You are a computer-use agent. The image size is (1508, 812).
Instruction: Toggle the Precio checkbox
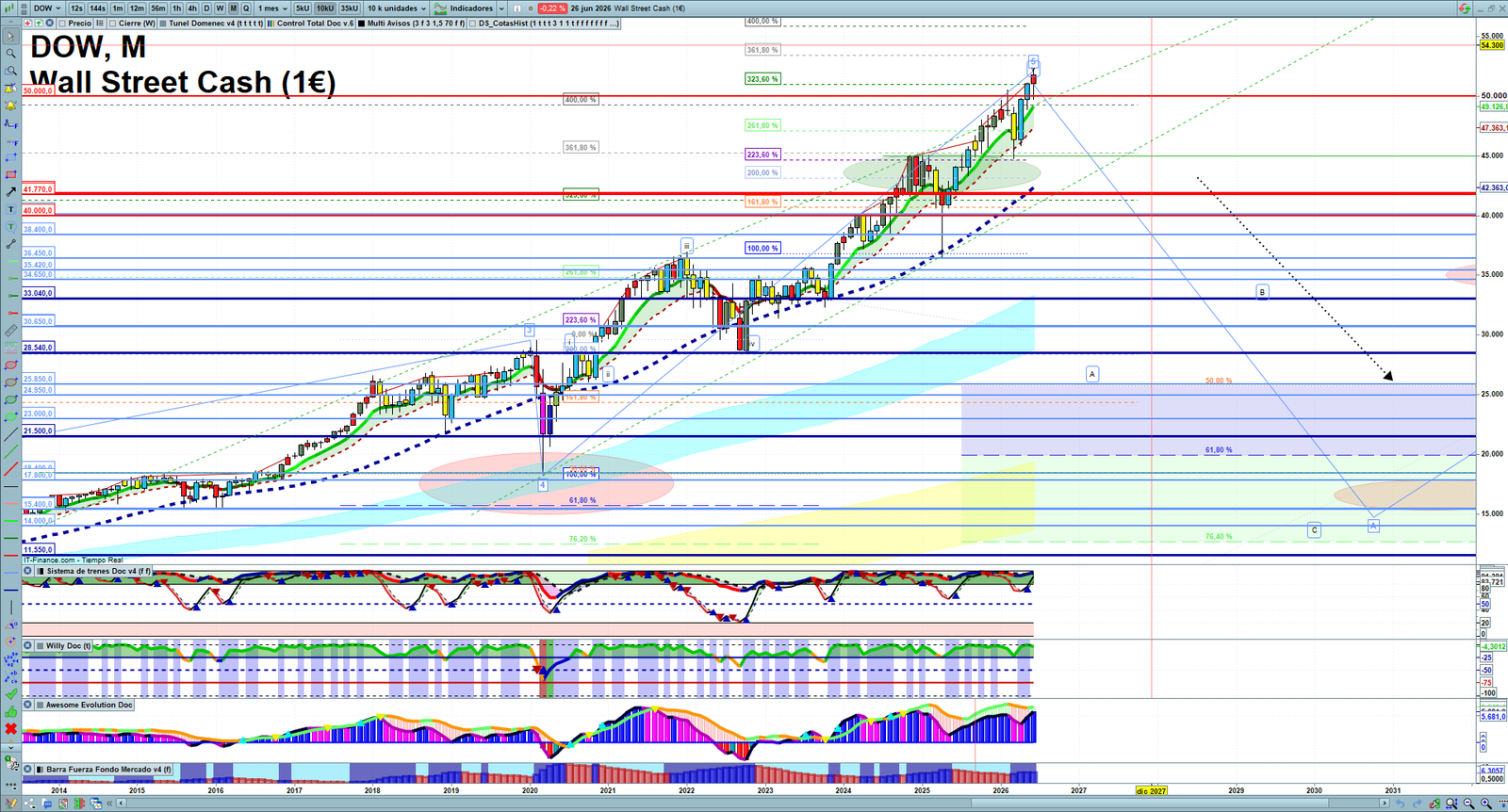62,23
